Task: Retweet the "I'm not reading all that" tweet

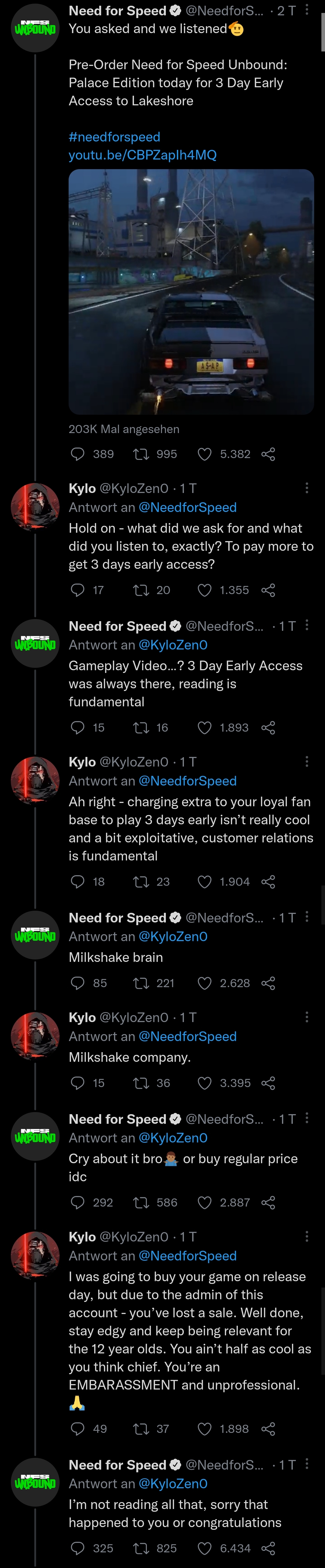Action: tap(141, 1548)
